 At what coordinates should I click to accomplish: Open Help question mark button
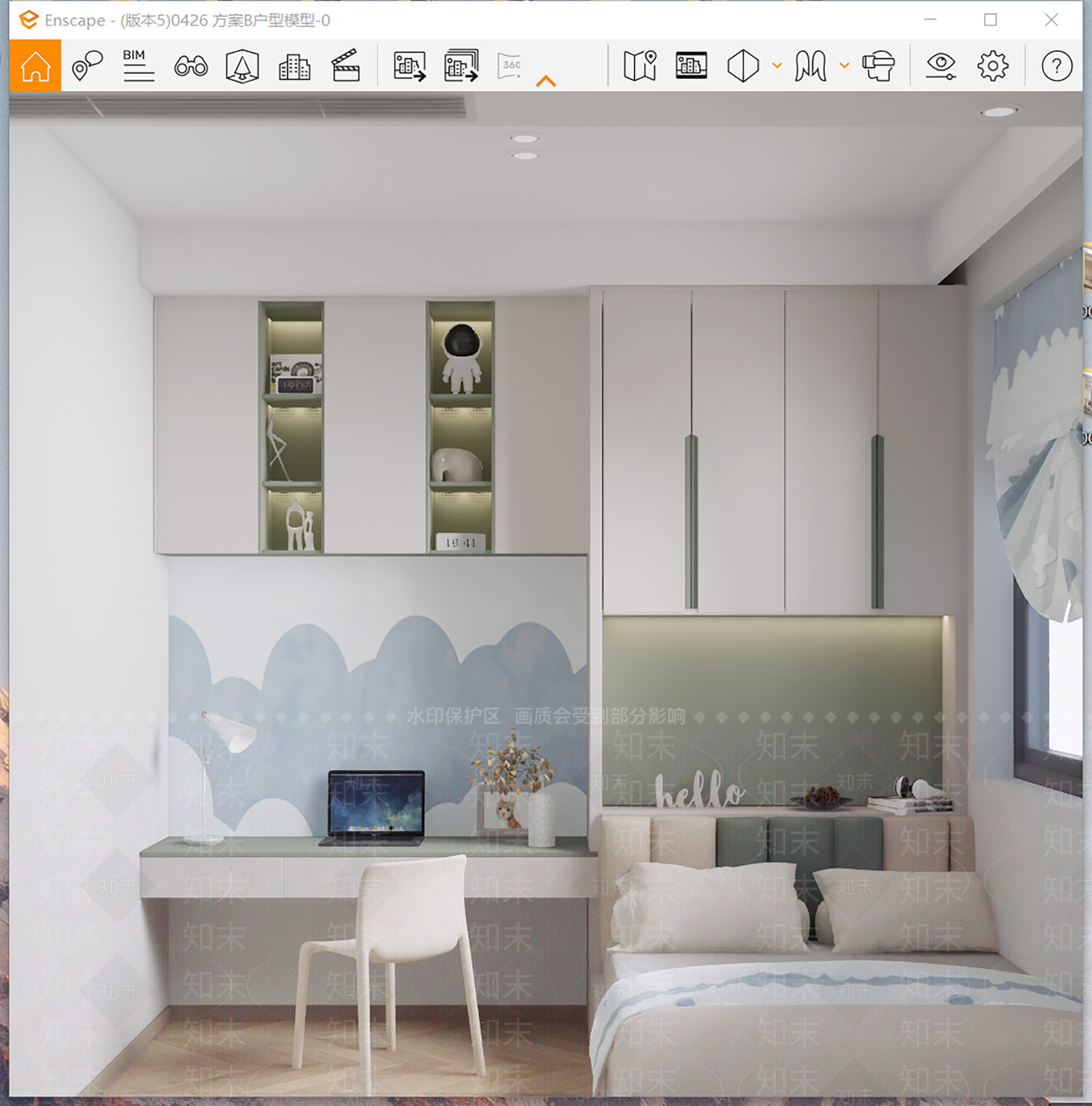pos(1057,66)
